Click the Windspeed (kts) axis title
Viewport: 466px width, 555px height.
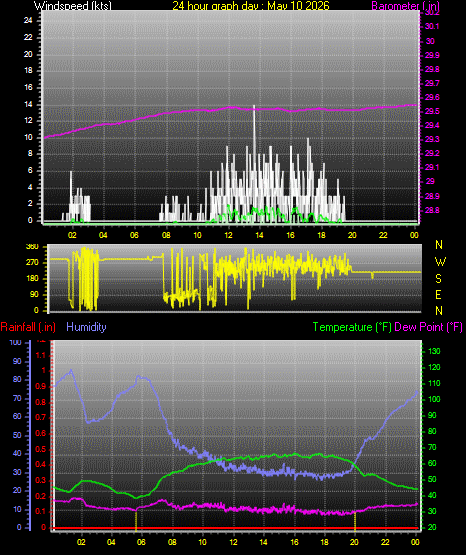click(x=73, y=5)
